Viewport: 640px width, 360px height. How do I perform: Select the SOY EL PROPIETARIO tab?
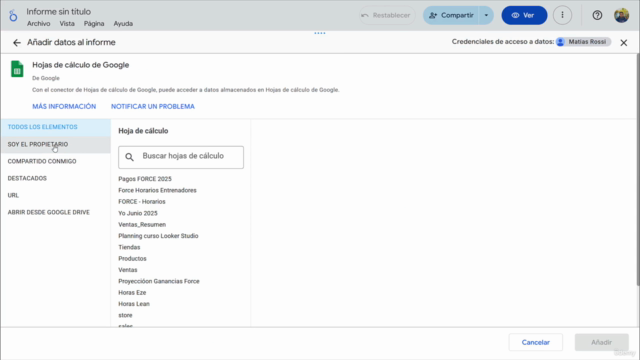pyautogui.click(x=56, y=144)
